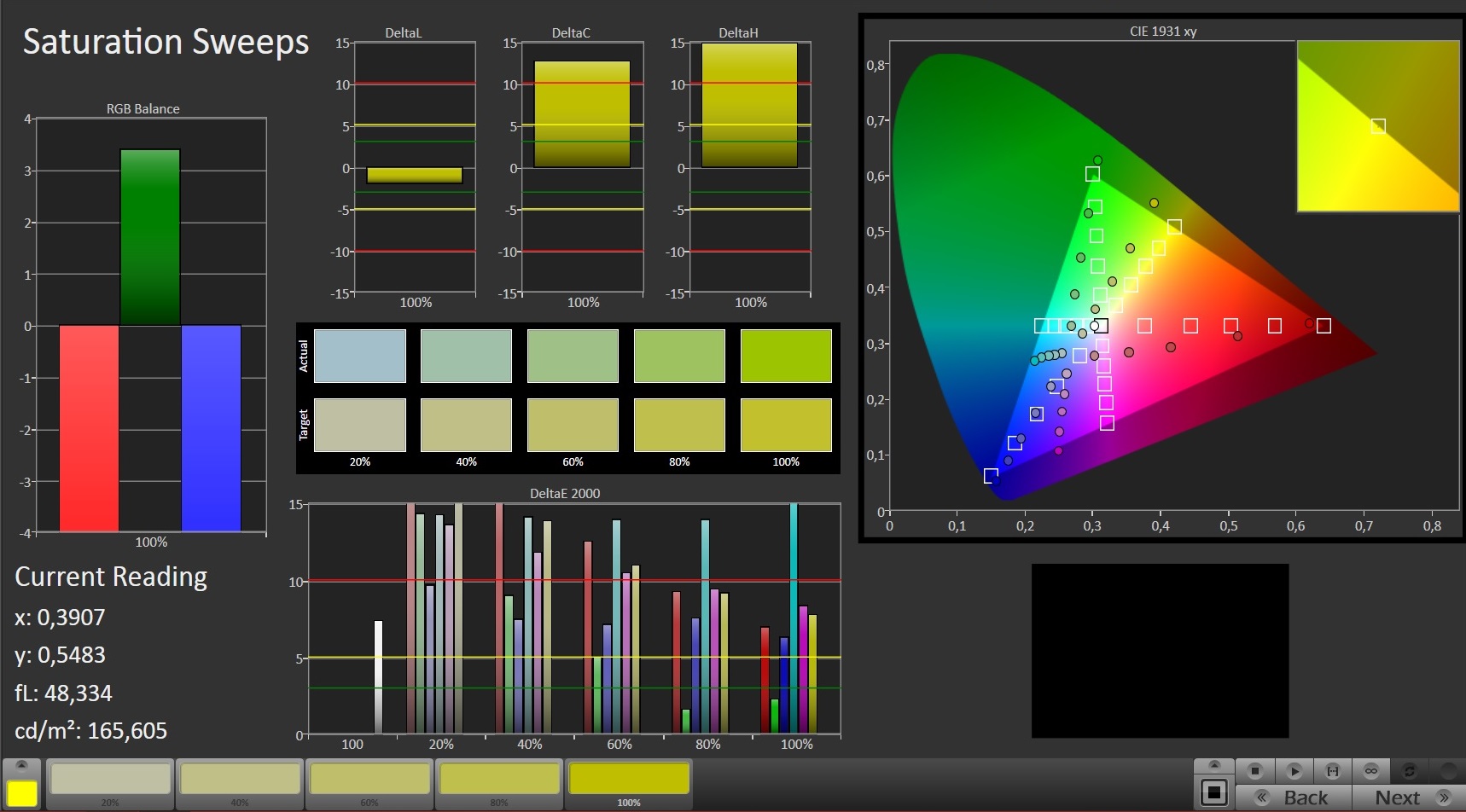Screen dimensions: 1466x812
Task: Click the DeltaH chart bar
Action: [749, 105]
